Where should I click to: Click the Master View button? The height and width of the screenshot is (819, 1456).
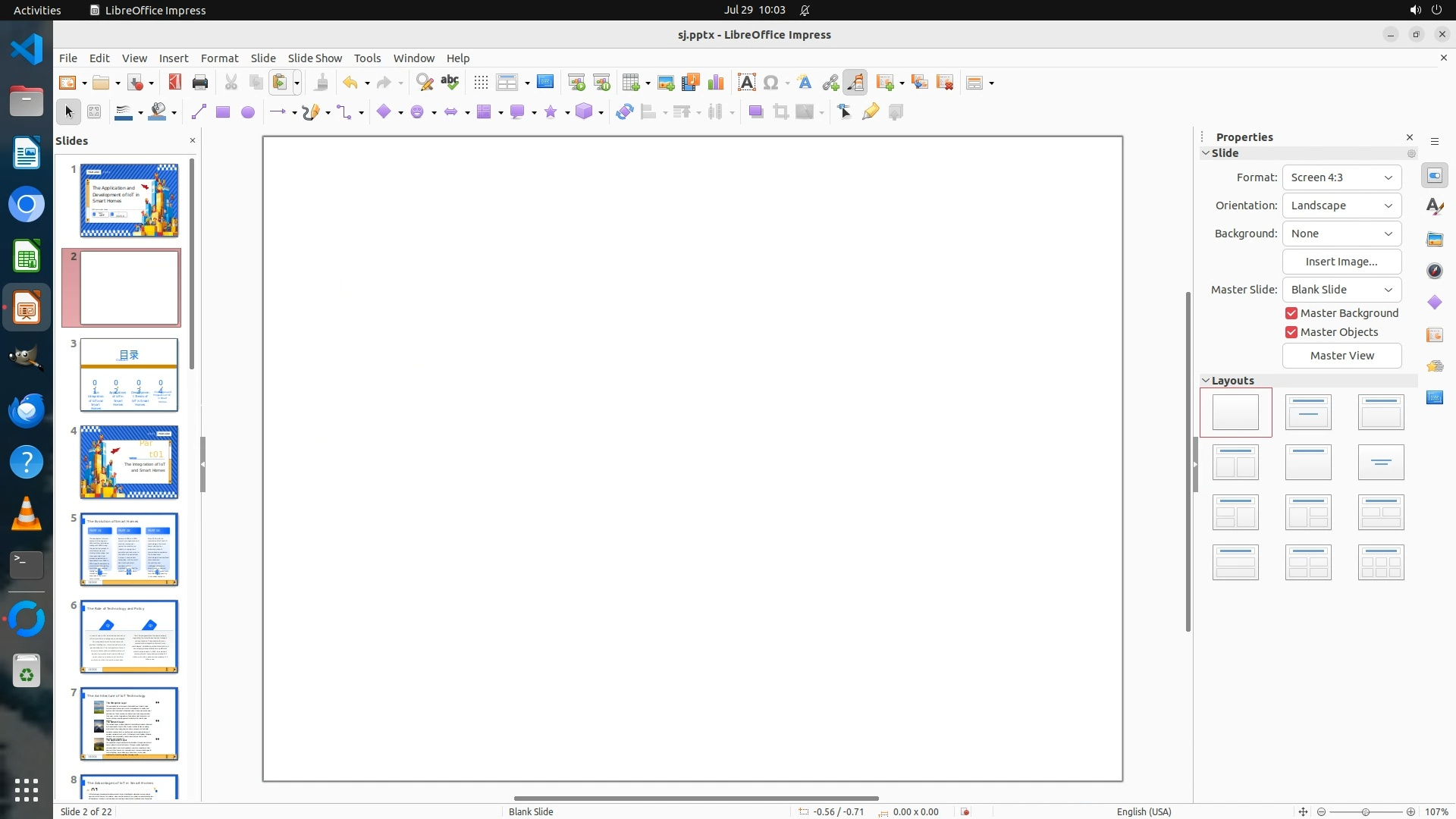click(x=1341, y=356)
